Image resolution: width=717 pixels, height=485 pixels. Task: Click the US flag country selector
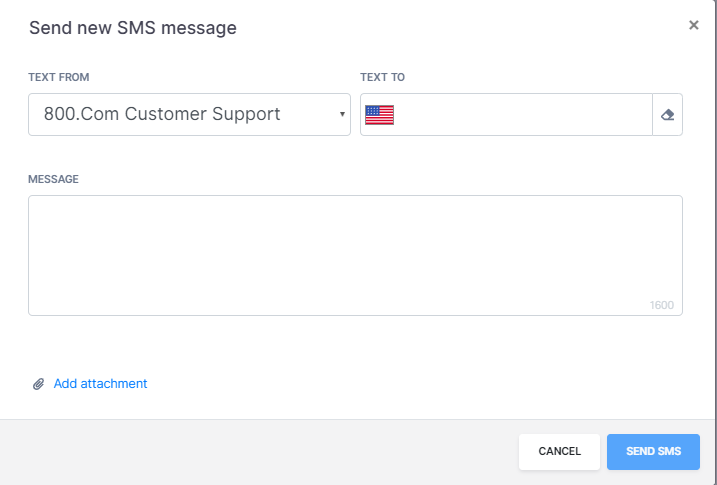tap(379, 115)
